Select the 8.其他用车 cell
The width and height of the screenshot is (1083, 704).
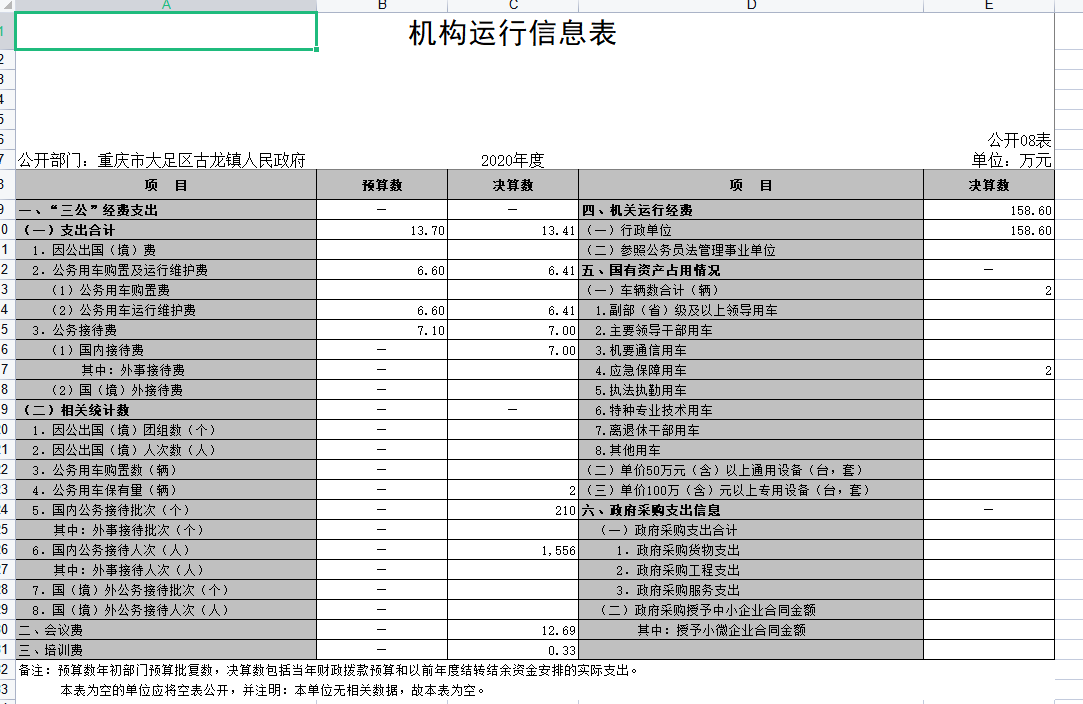(751, 450)
